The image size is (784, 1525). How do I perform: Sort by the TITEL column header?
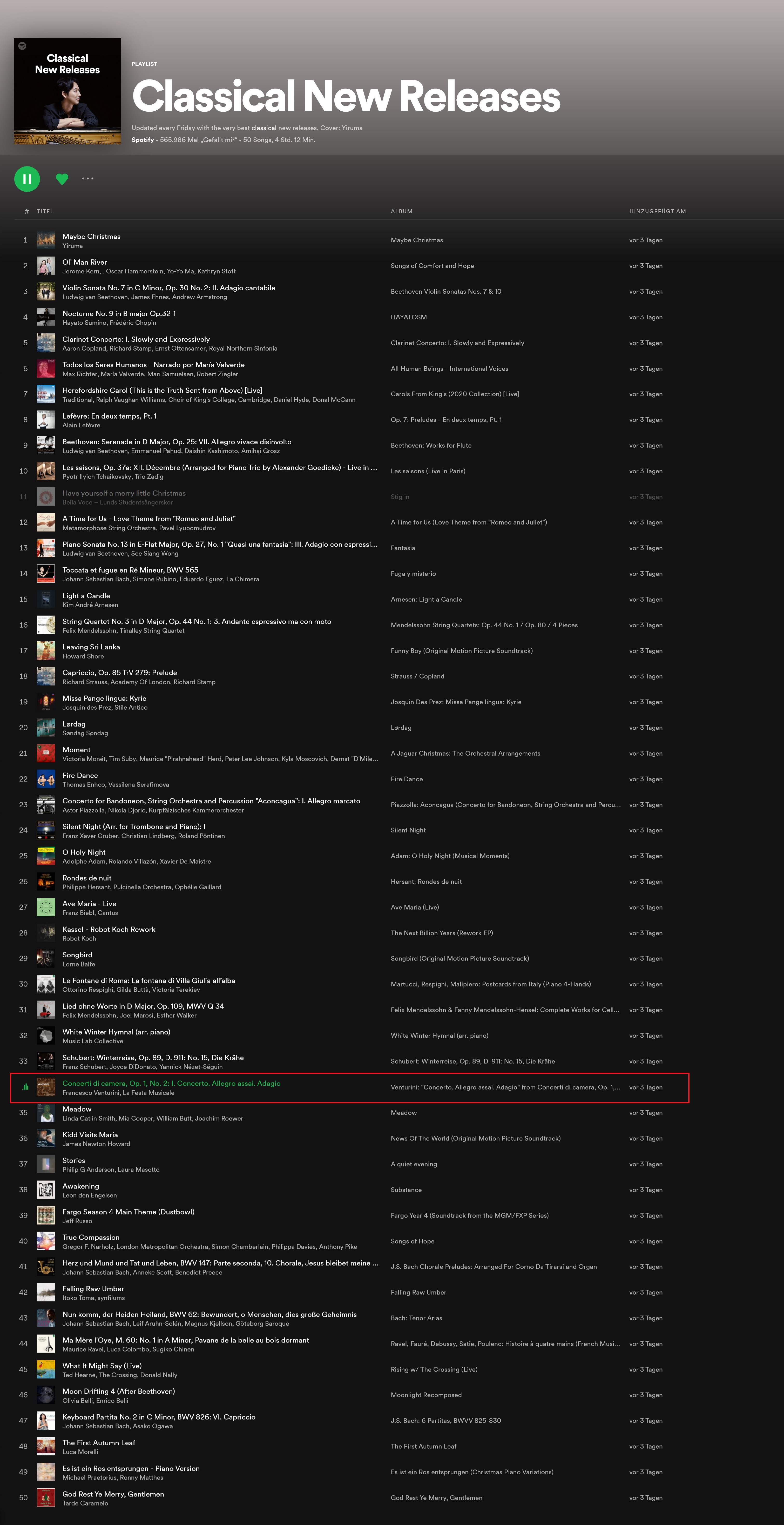pos(45,211)
